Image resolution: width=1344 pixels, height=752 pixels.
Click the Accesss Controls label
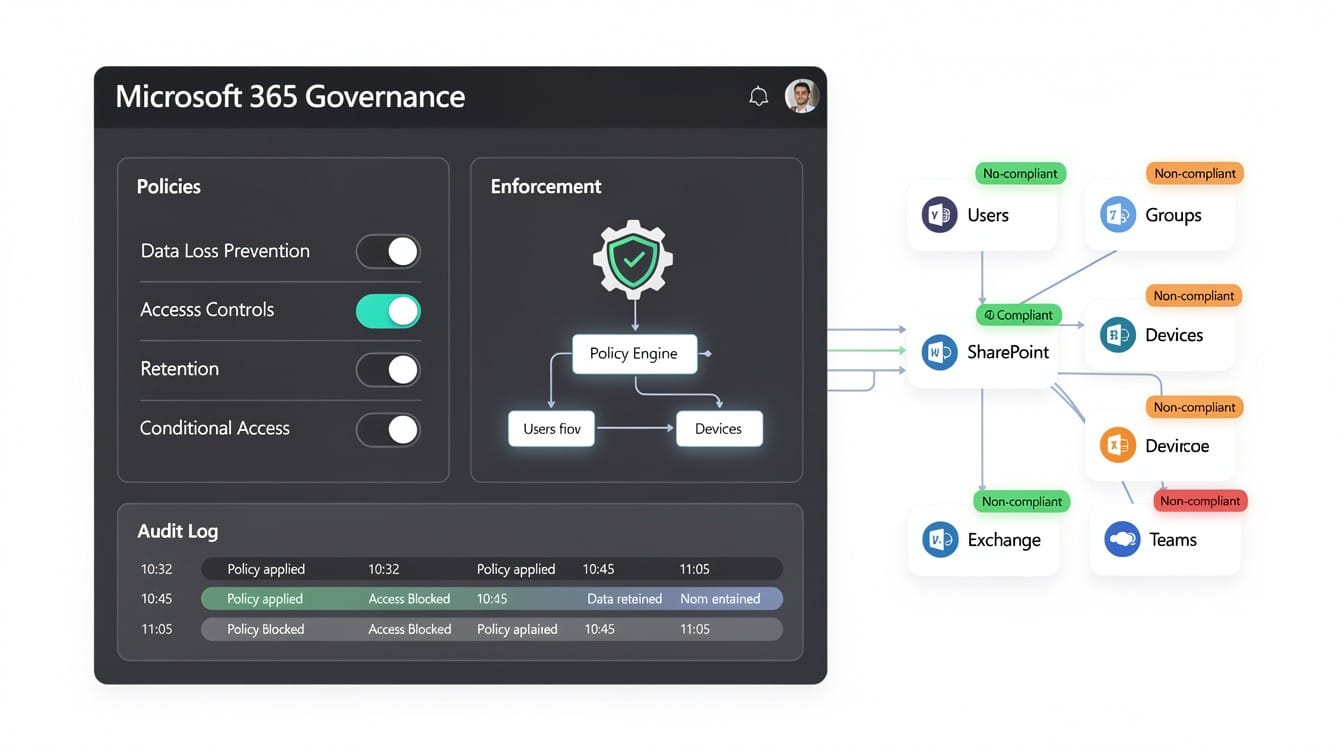point(207,310)
